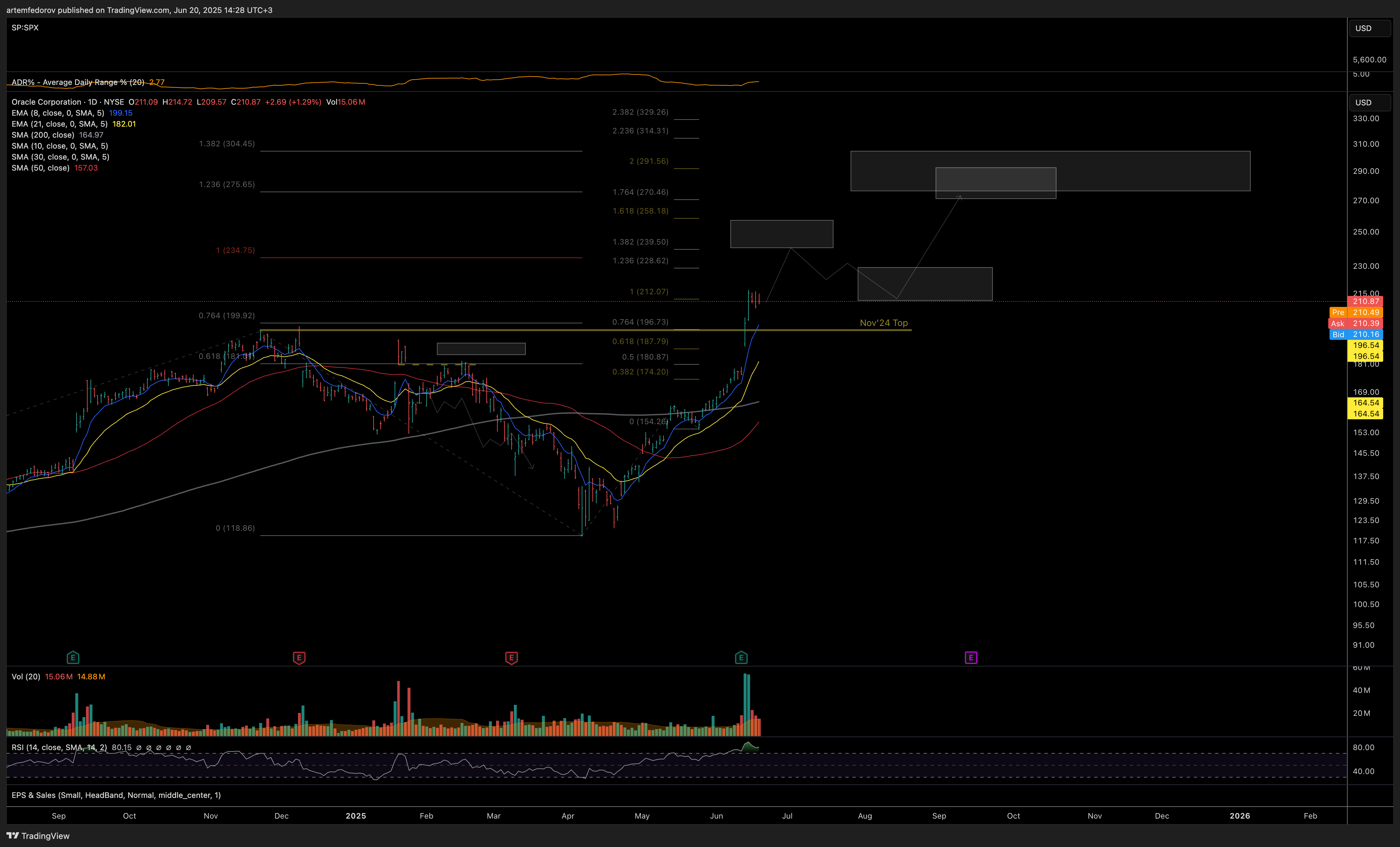Click the volume value 15.06M in Vol legend
Image resolution: width=1400 pixels, height=847 pixels.
pyautogui.click(x=58, y=676)
